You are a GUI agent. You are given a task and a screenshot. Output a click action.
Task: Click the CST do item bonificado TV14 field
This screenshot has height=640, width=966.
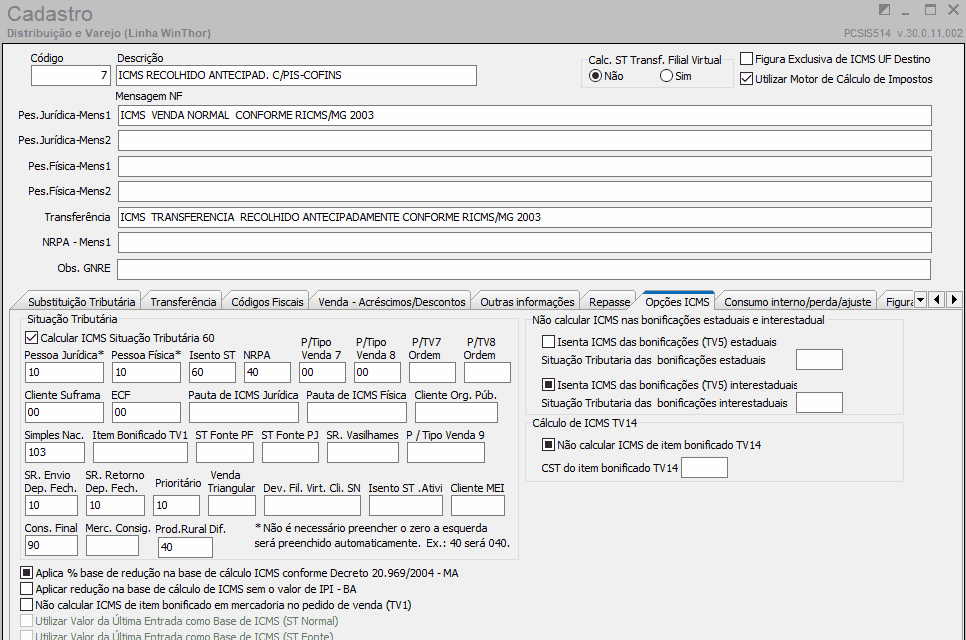point(704,468)
